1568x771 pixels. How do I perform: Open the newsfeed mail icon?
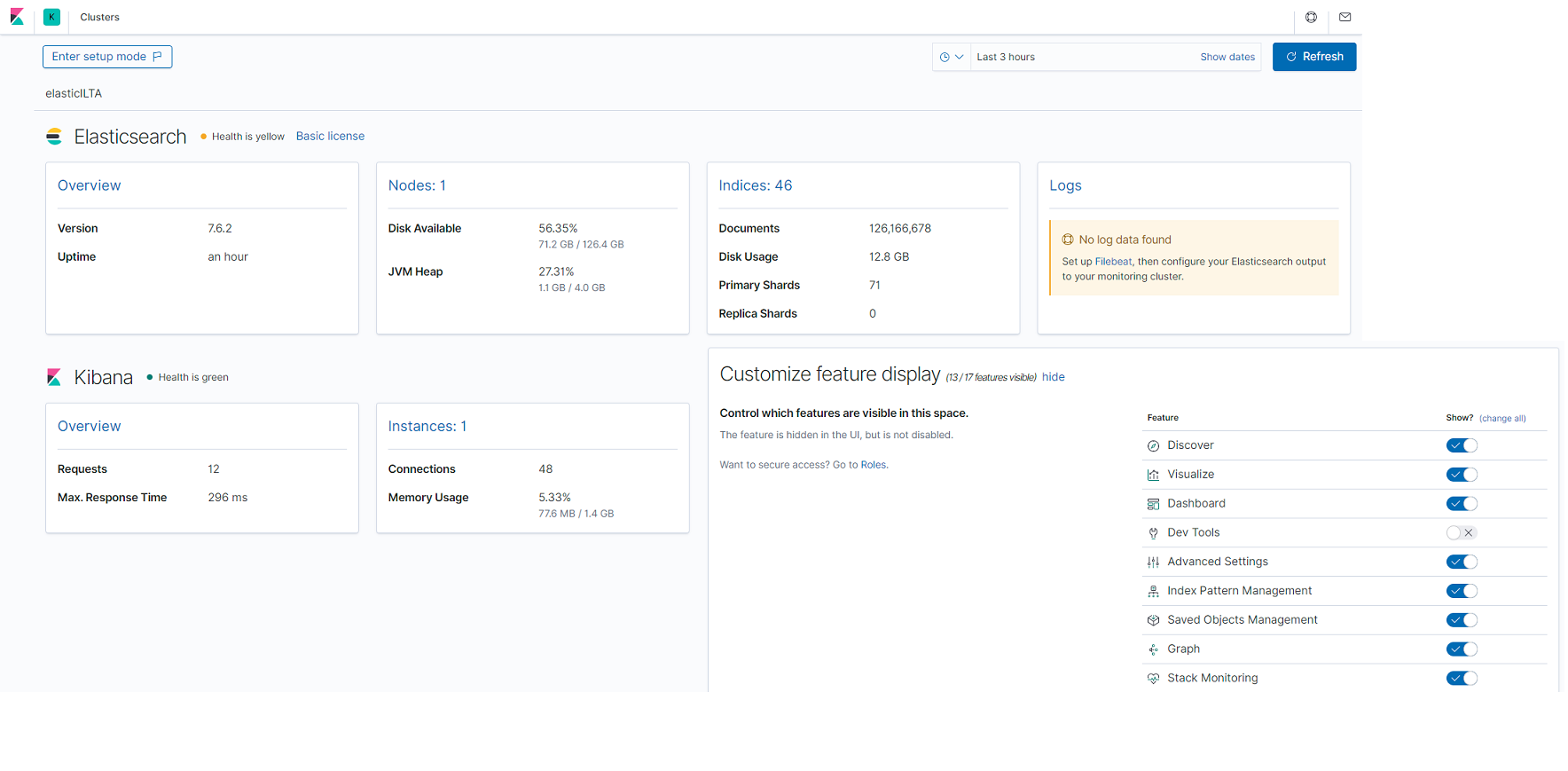pyautogui.click(x=1345, y=17)
